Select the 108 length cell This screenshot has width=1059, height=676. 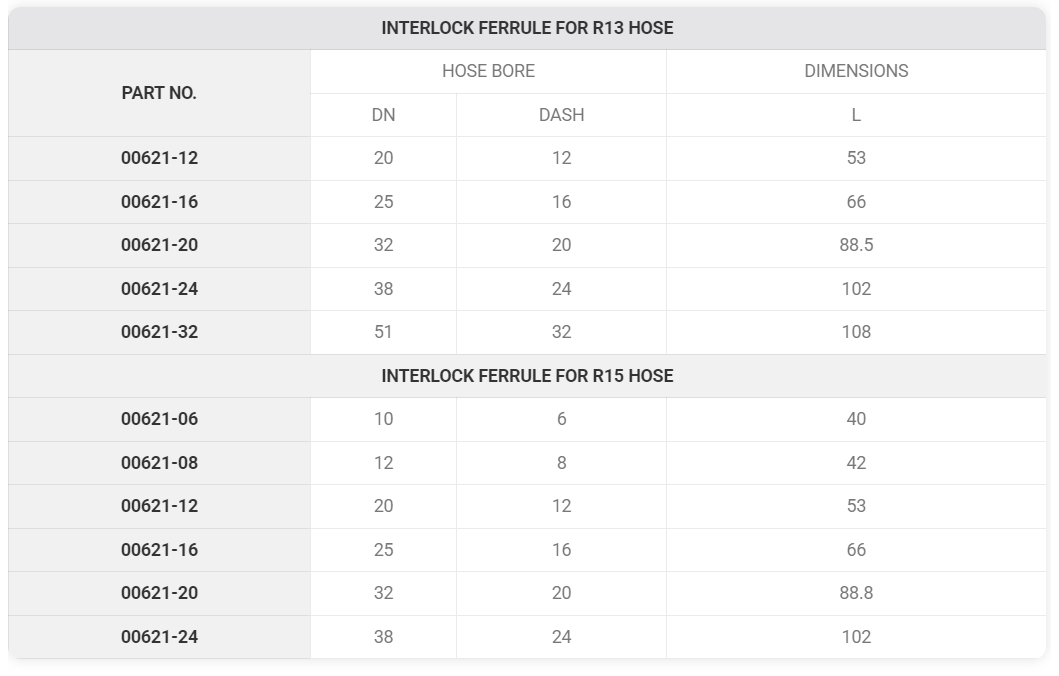(856, 332)
